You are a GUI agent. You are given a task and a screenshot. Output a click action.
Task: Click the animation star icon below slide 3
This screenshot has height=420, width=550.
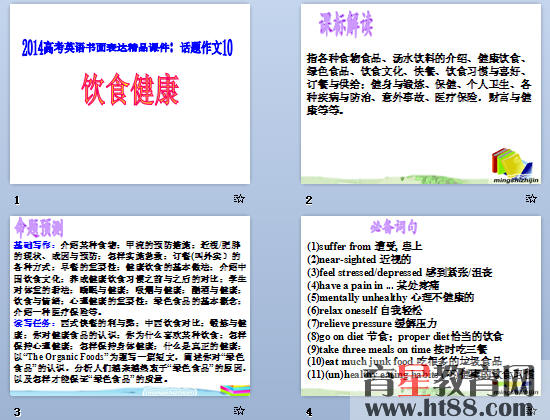point(239,410)
